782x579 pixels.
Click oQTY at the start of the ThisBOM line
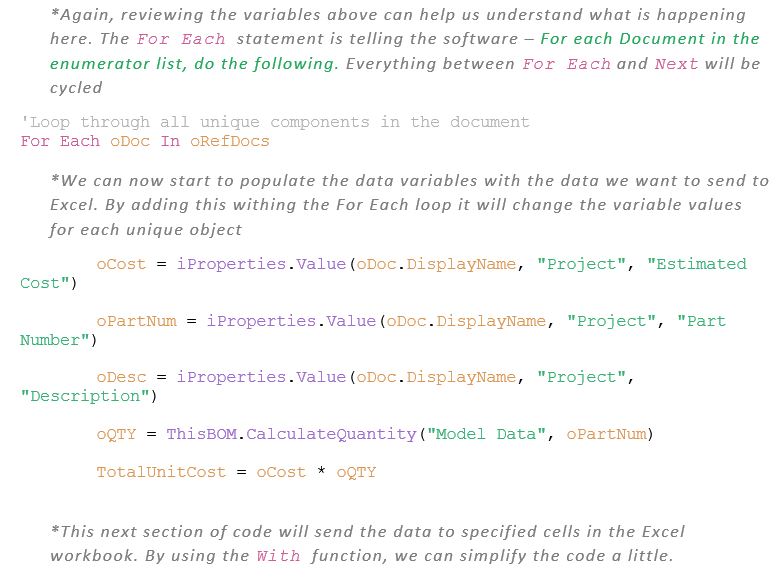[116, 434]
